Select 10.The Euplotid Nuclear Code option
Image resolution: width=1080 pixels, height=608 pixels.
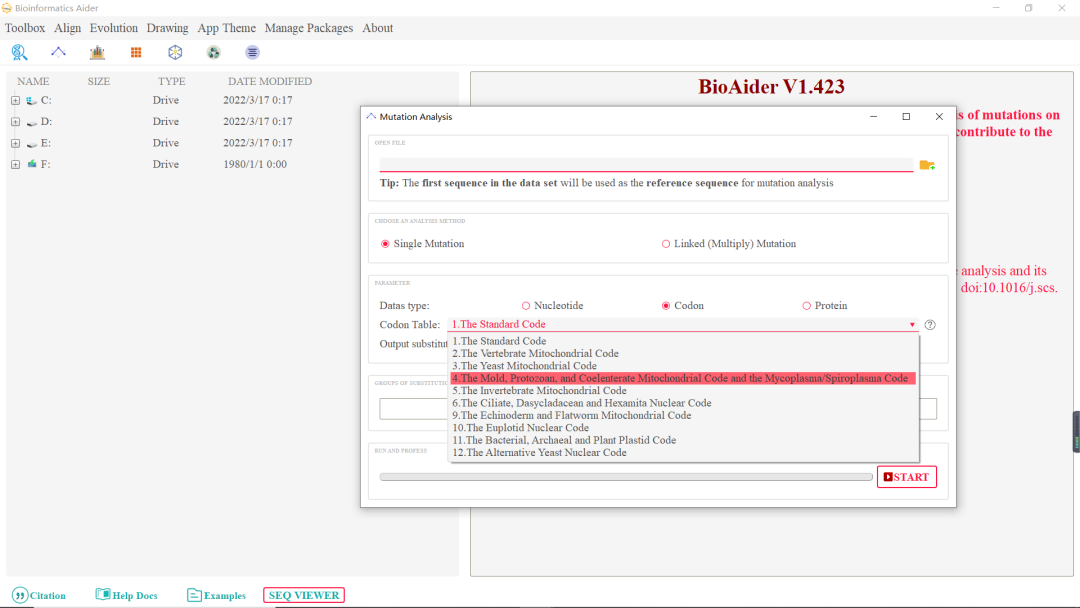pos(683,428)
